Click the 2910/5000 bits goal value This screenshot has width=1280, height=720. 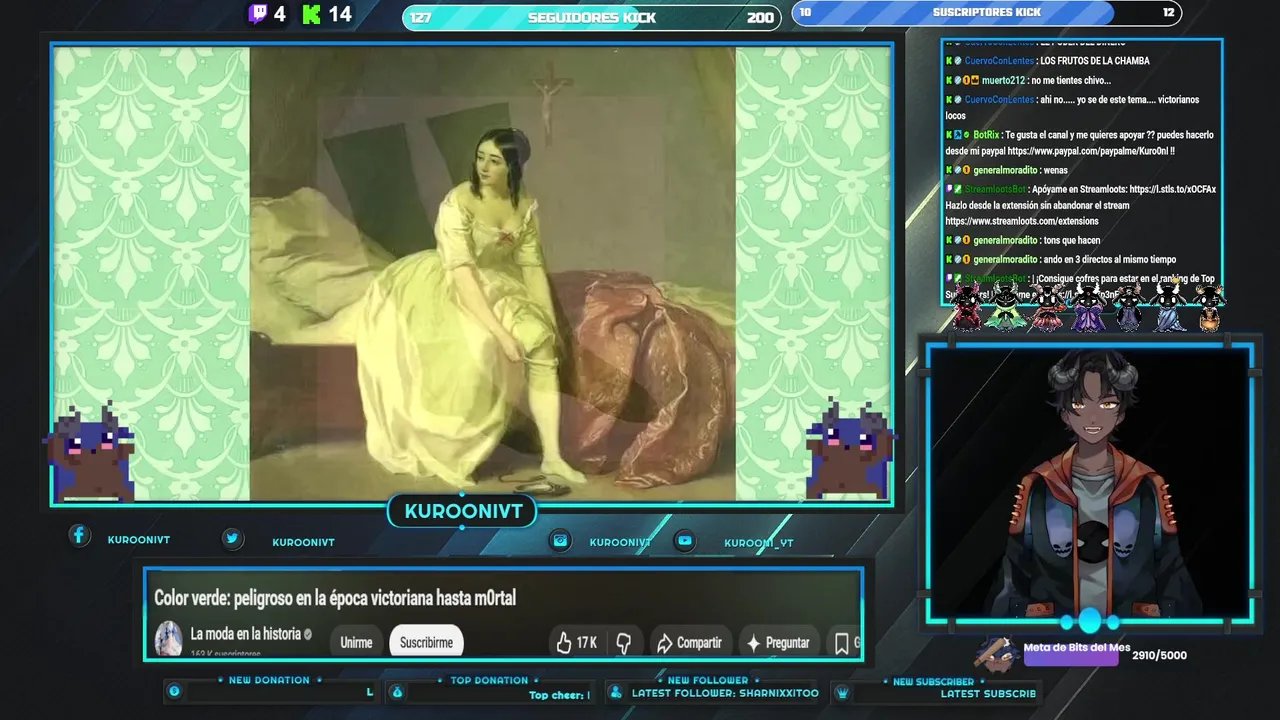1159,655
